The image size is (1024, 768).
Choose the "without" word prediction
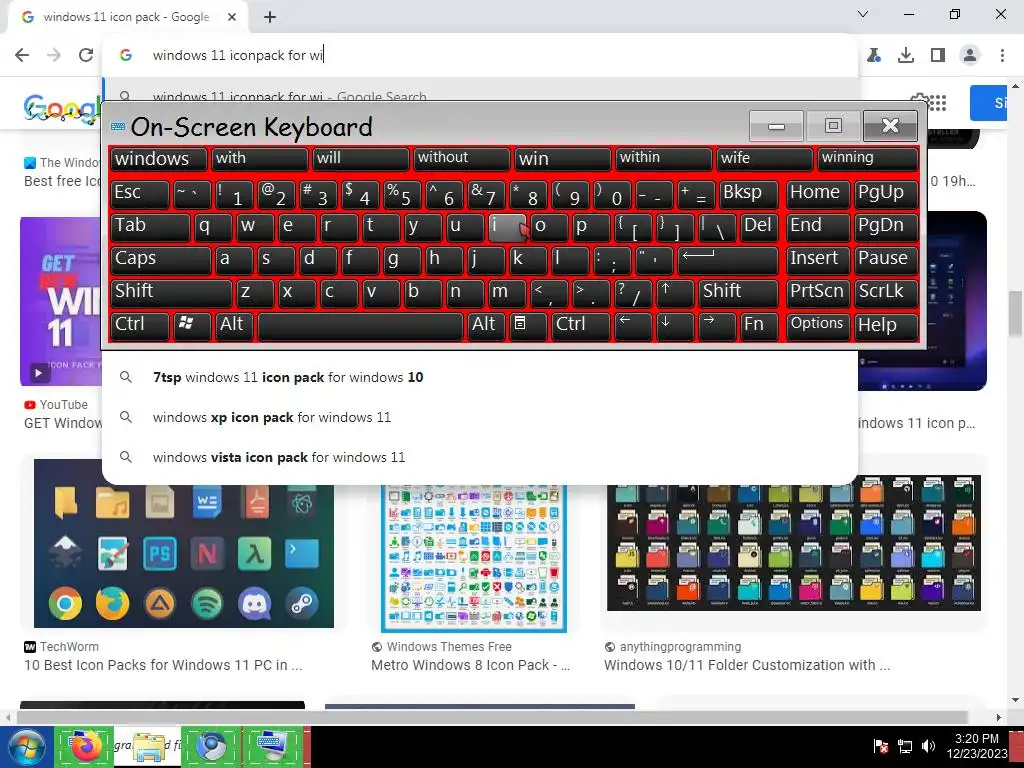pos(462,159)
